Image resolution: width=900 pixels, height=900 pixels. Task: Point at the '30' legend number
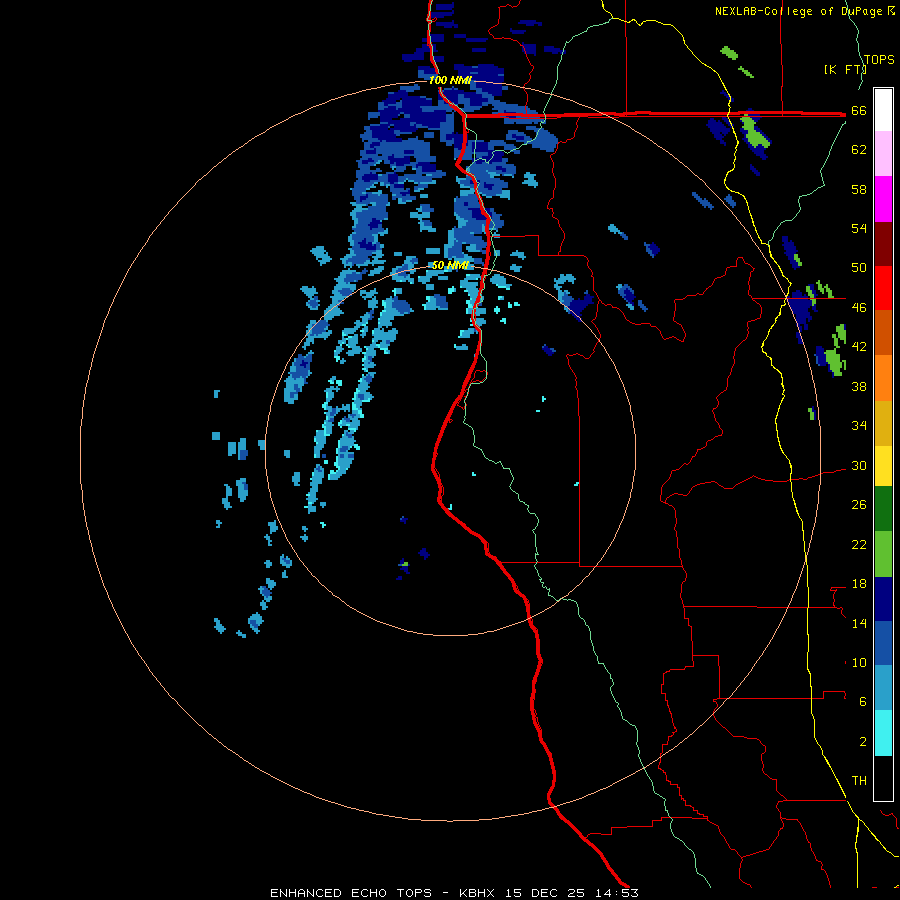pos(859,465)
